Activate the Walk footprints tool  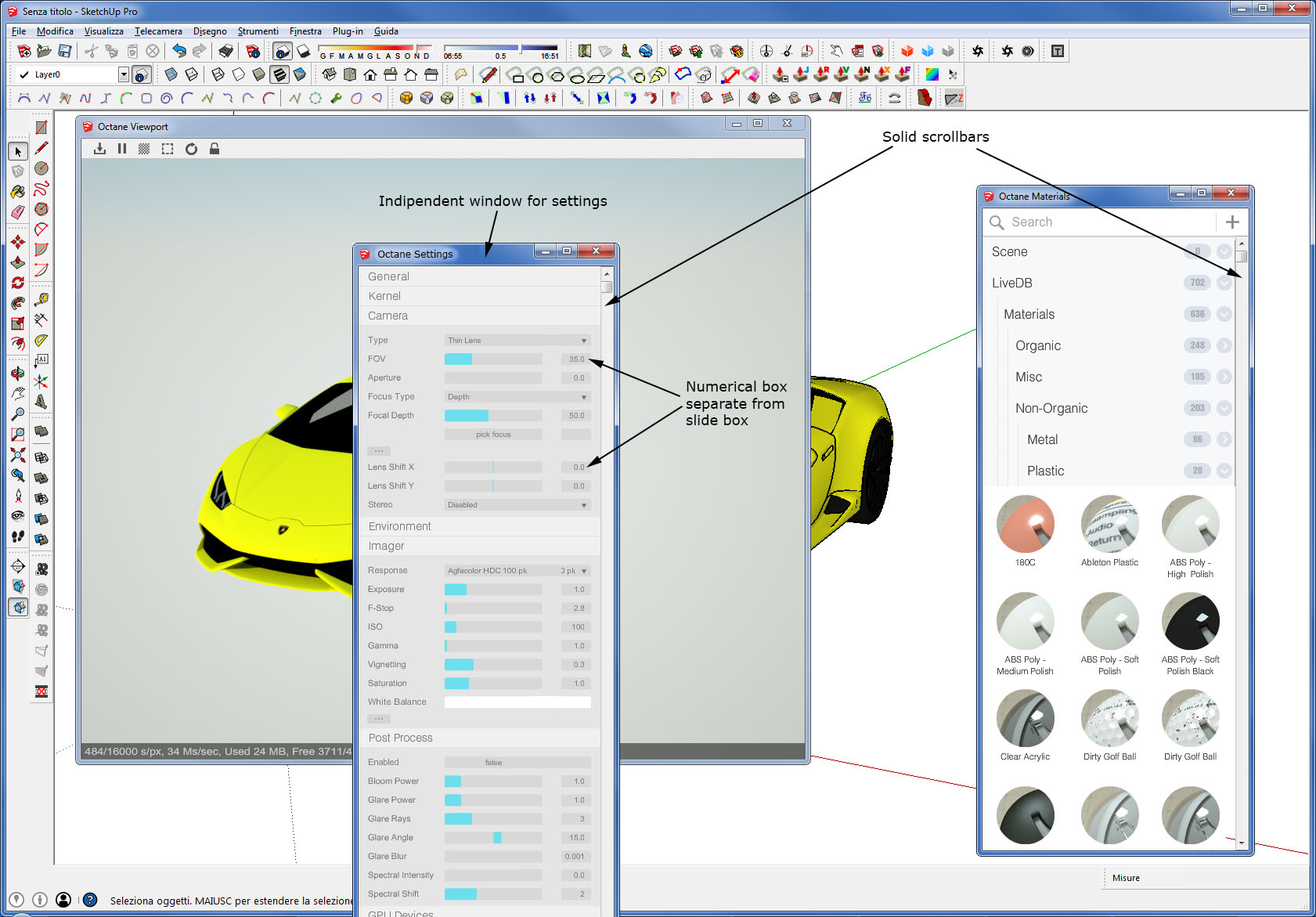pyautogui.click(x=18, y=536)
